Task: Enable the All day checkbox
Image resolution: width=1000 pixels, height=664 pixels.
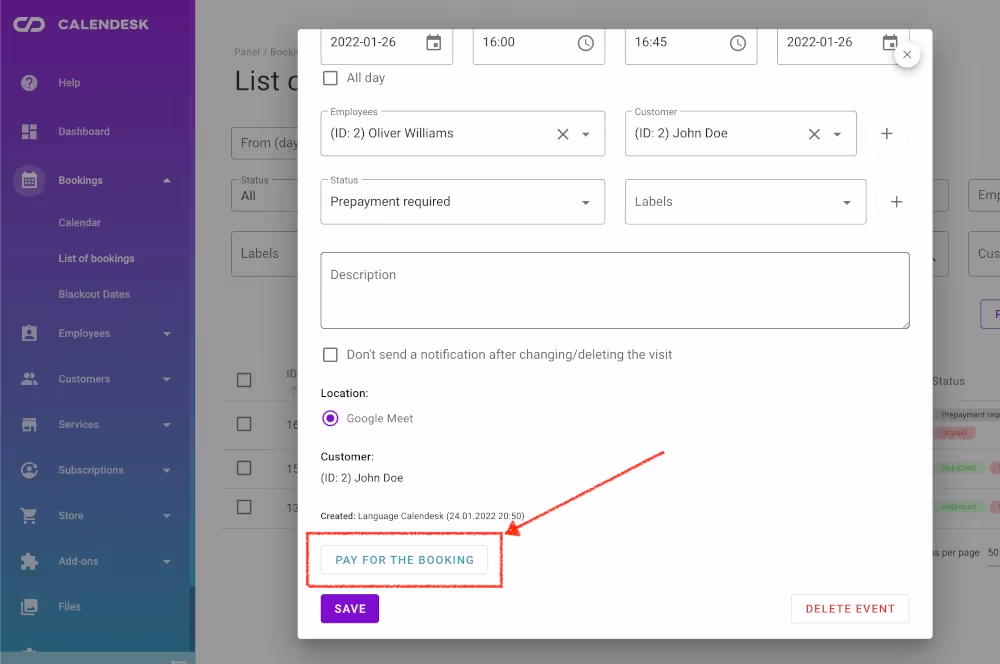Action: [330, 77]
